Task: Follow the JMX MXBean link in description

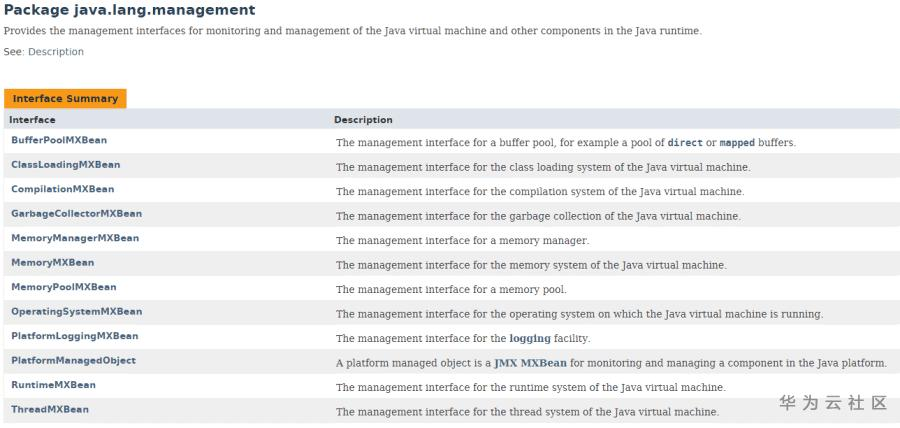Action: (531, 363)
